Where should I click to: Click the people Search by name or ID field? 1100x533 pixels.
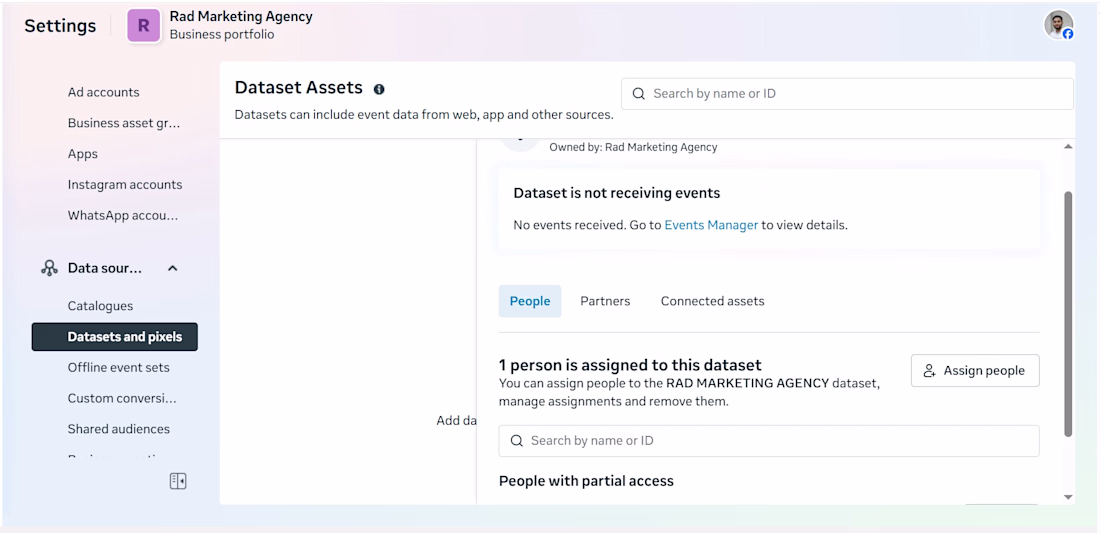[769, 440]
